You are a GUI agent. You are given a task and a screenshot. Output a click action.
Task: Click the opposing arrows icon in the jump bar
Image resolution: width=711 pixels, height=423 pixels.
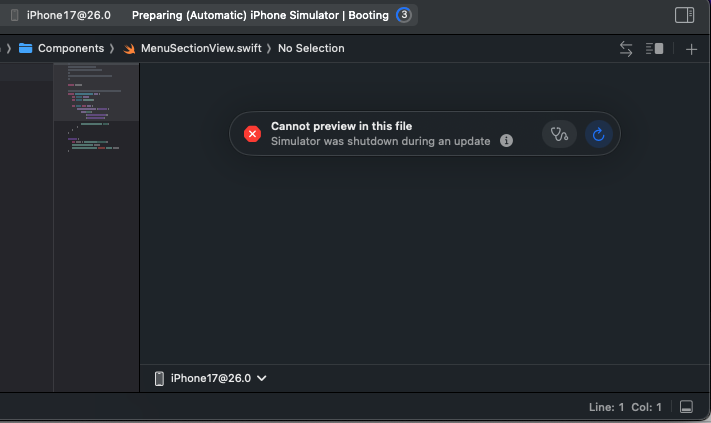626,48
